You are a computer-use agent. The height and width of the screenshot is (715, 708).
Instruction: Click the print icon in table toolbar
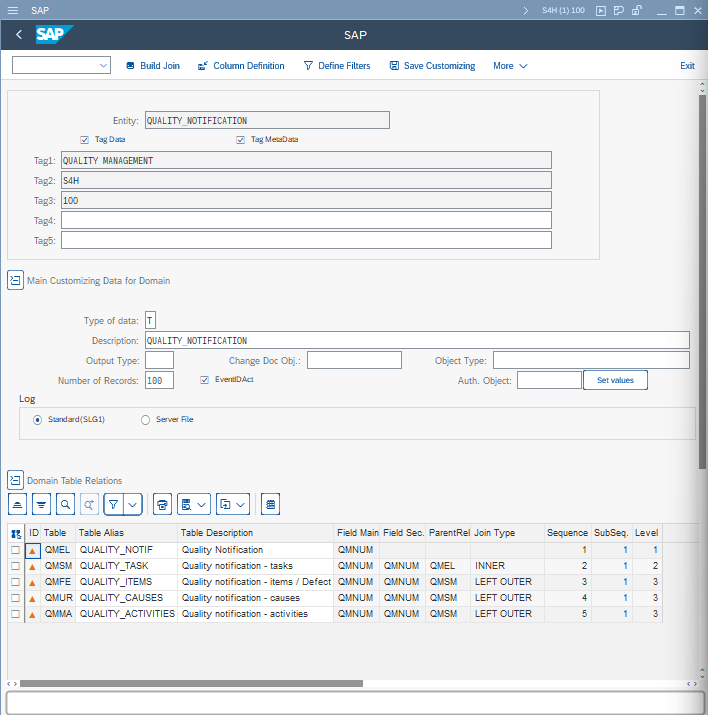tap(163, 503)
